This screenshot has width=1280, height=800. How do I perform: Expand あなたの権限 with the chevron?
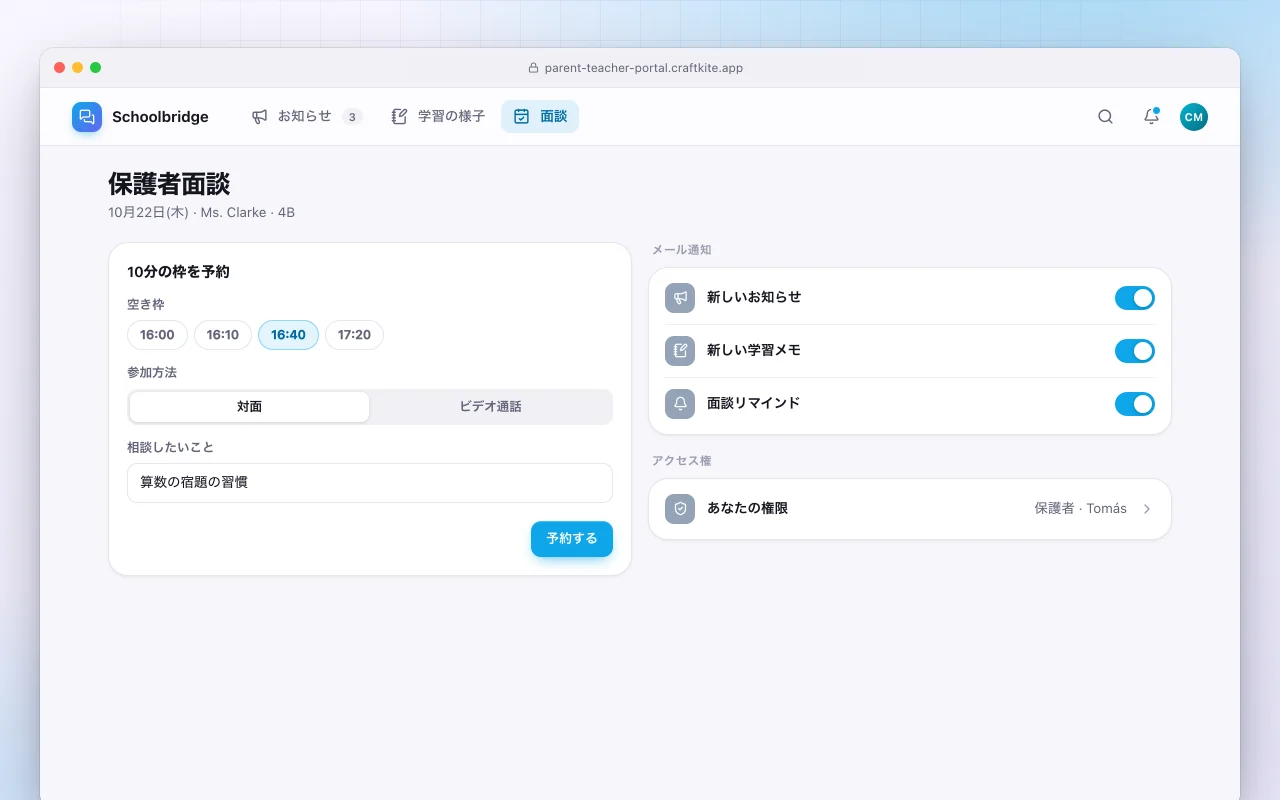click(1147, 509)
